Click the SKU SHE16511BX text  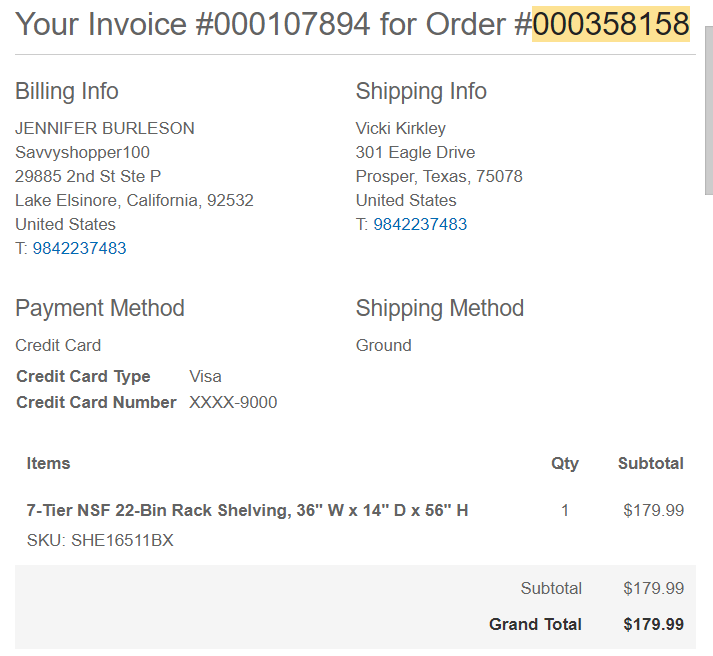pyautogui.click(x=100, y=540)
